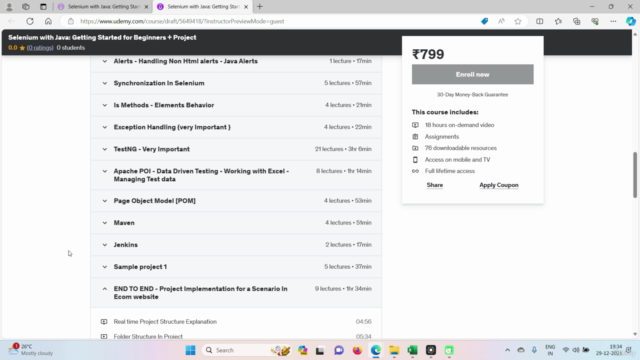Expand Jenkins section
Screen dimensions: 640x360
236,245
